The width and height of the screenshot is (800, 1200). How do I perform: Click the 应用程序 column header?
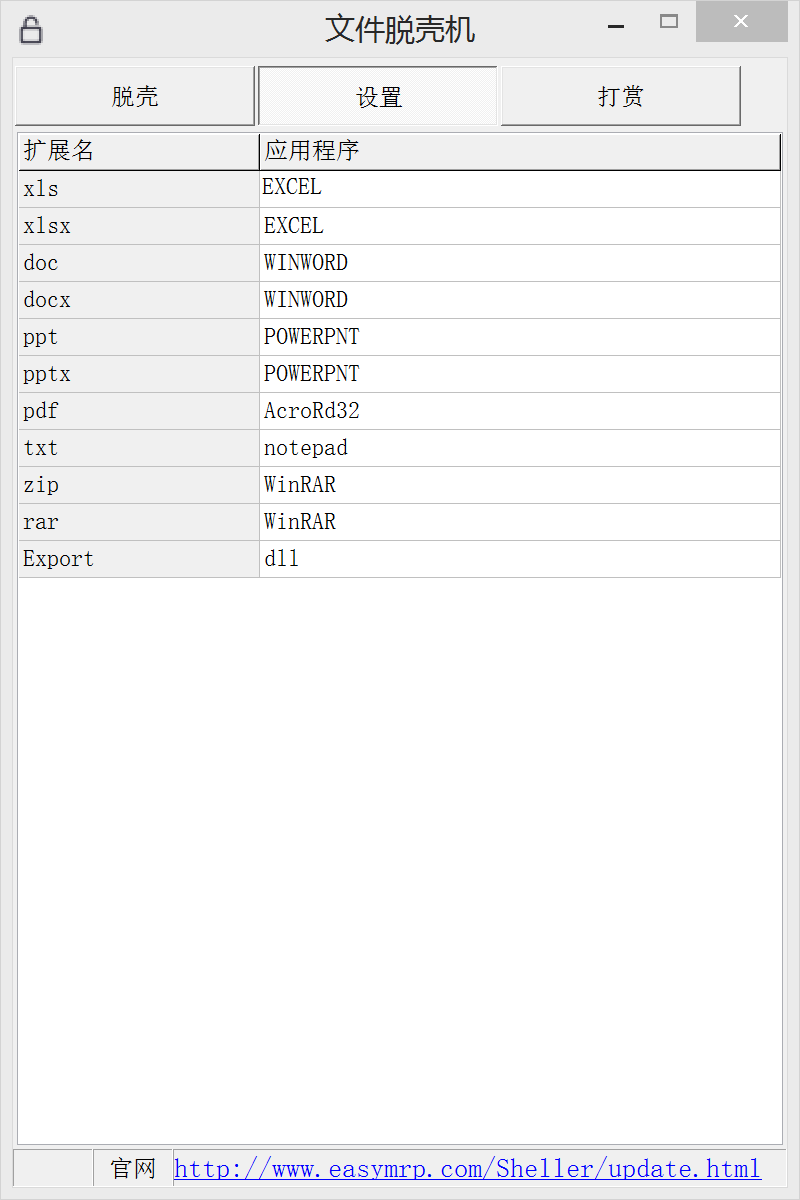tap(520, 152)
